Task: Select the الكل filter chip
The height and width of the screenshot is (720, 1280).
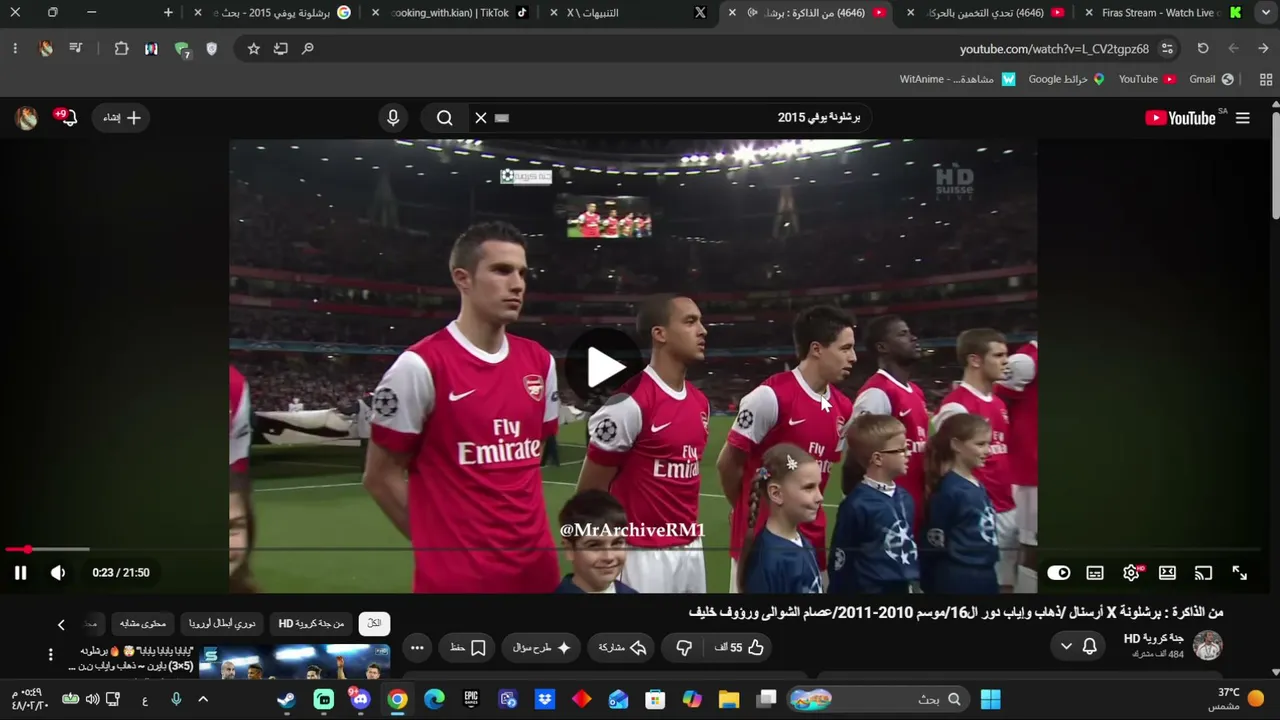Action: point(374,624)
